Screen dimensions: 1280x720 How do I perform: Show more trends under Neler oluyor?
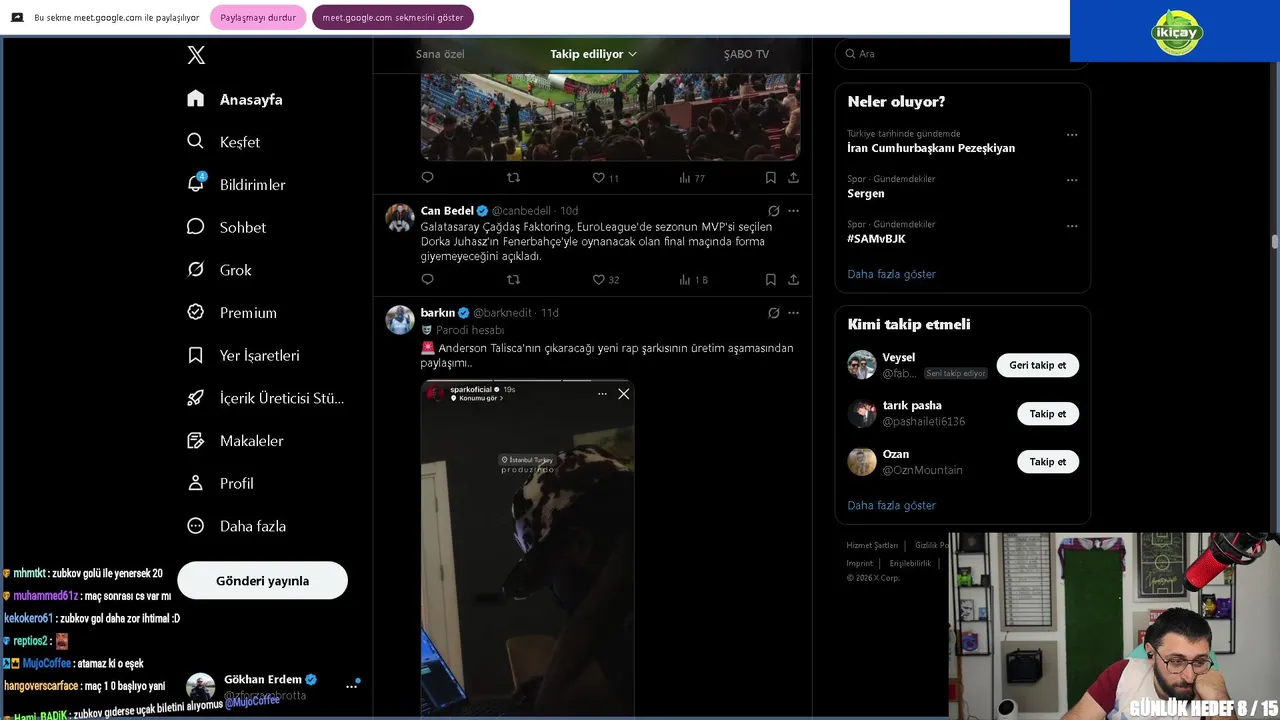(891, 274)
